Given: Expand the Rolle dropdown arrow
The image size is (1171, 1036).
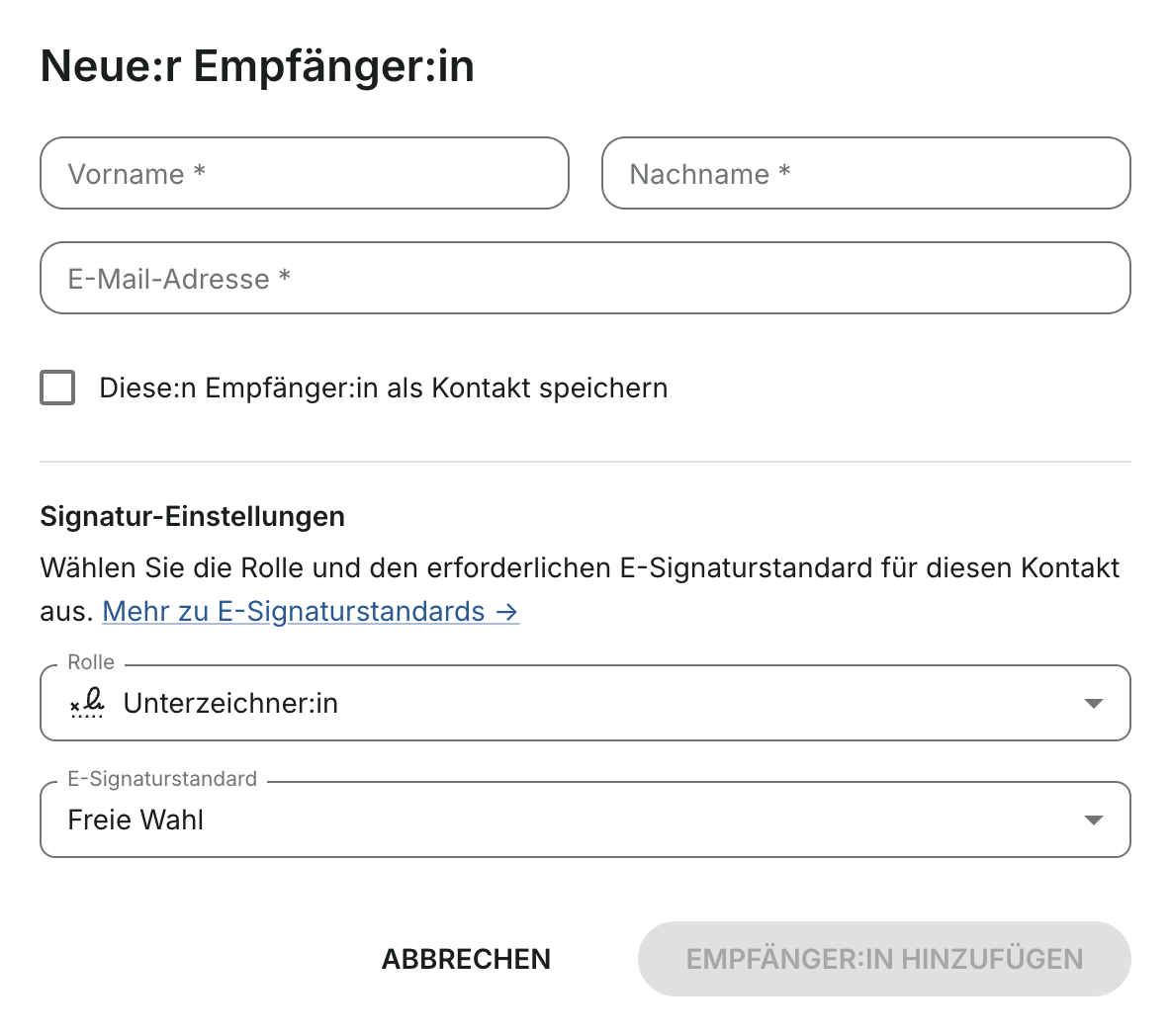Looking at the screenshot, I should [1093, 703].
